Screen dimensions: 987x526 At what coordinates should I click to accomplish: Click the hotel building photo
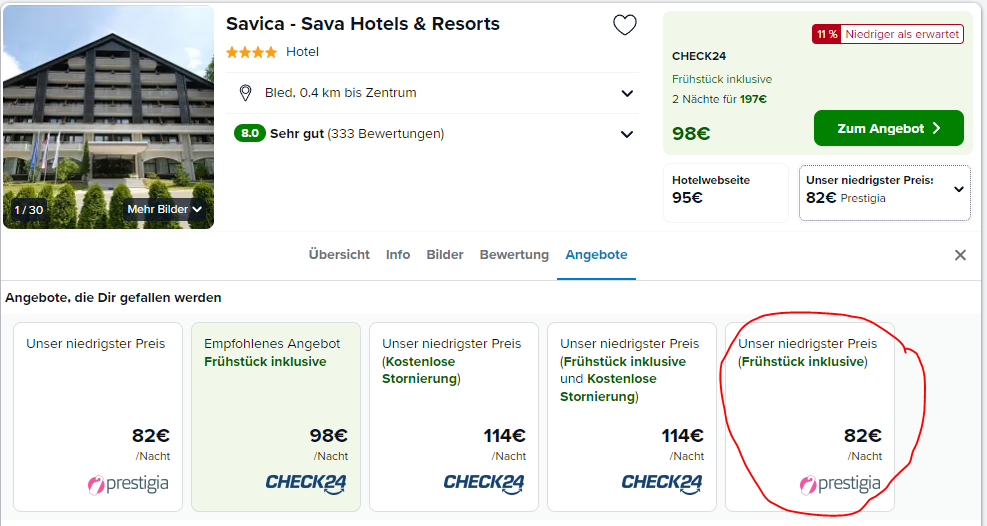pos(108,116)
